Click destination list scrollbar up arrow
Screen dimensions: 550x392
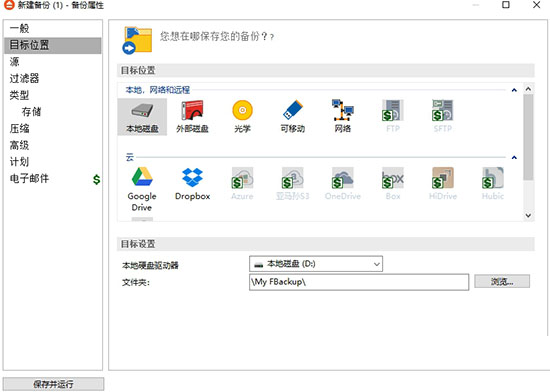click(529, 89)
